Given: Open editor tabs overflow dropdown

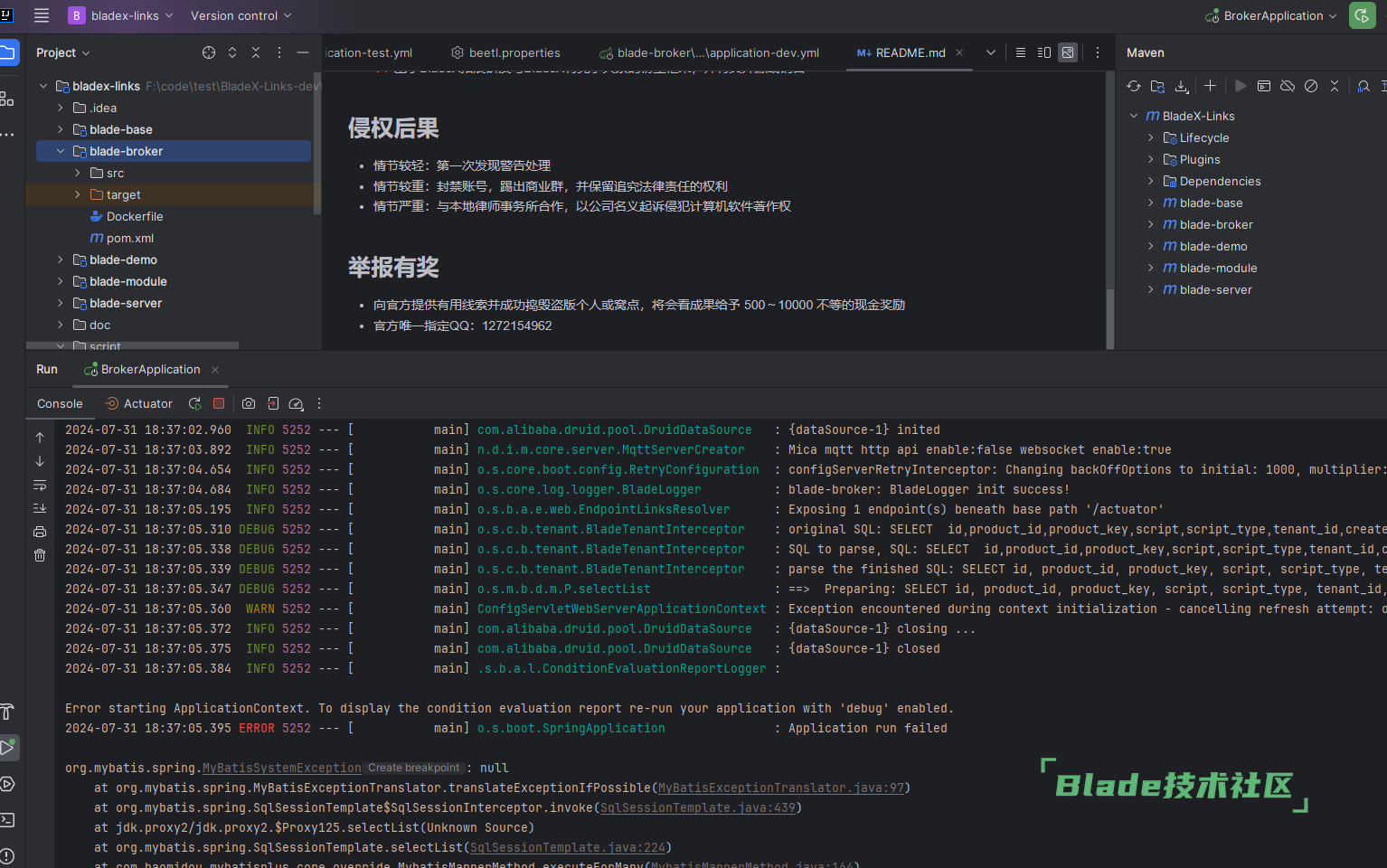Looking at the screenshot, I should click(991, 52).
